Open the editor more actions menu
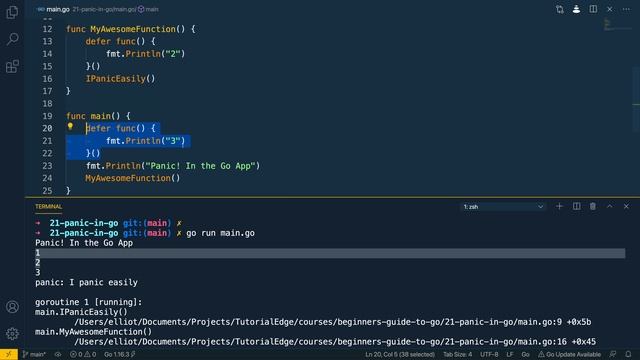The image size is (640, 360). 626,9
